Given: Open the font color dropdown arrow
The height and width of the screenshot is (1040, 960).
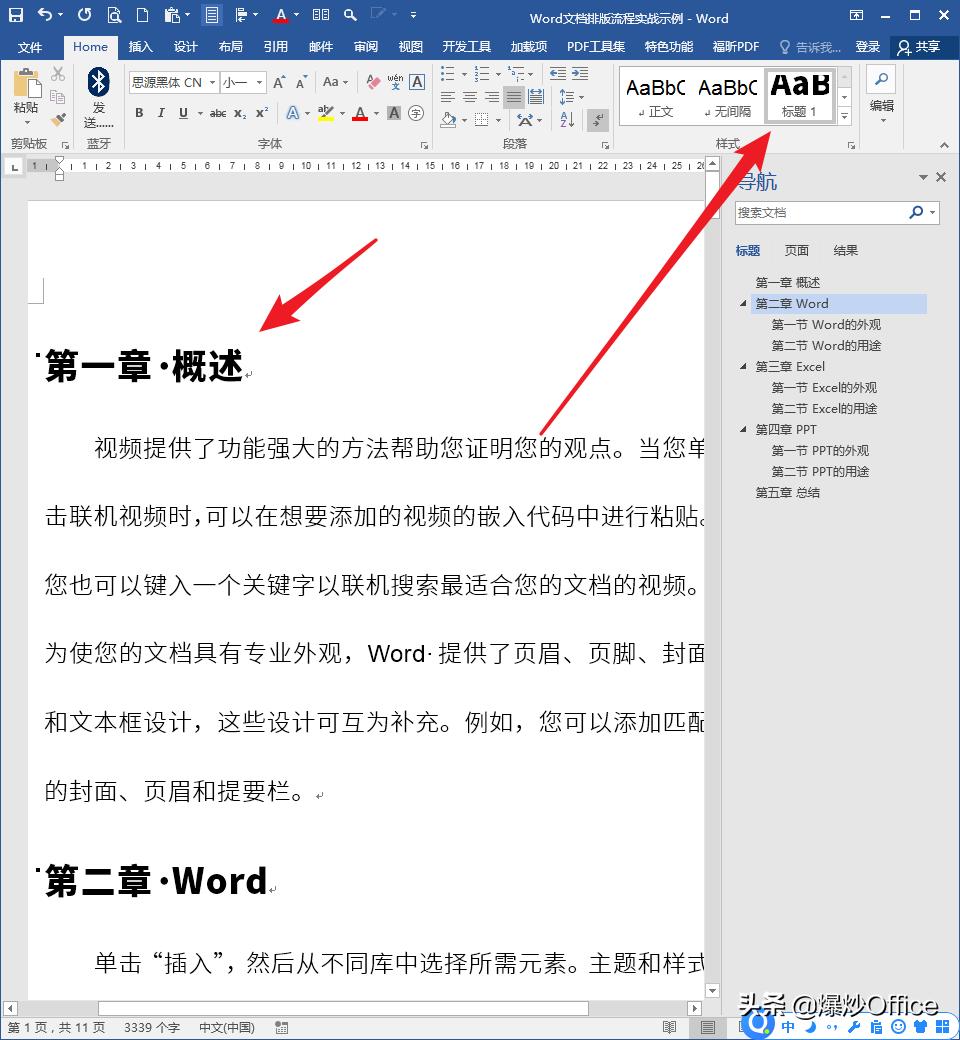Looking at the screenshot, I should click(x=376, y=113).
